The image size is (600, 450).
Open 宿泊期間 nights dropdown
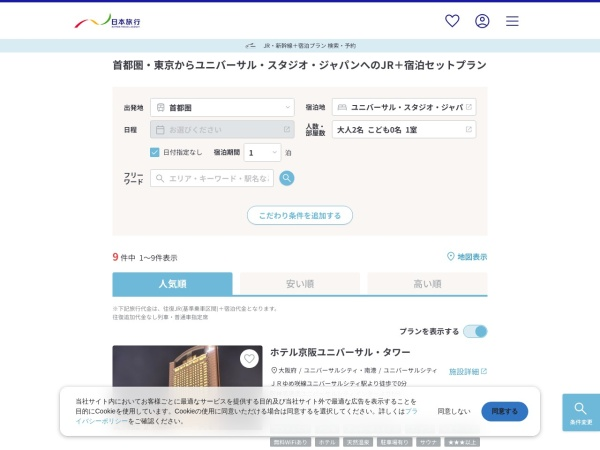[262, 153]
